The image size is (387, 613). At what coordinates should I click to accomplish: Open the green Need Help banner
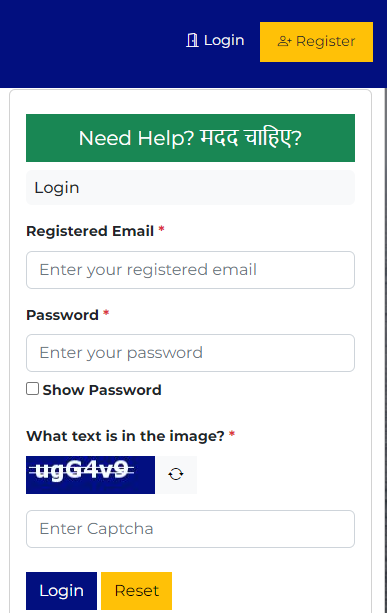[x=190, y=138]
